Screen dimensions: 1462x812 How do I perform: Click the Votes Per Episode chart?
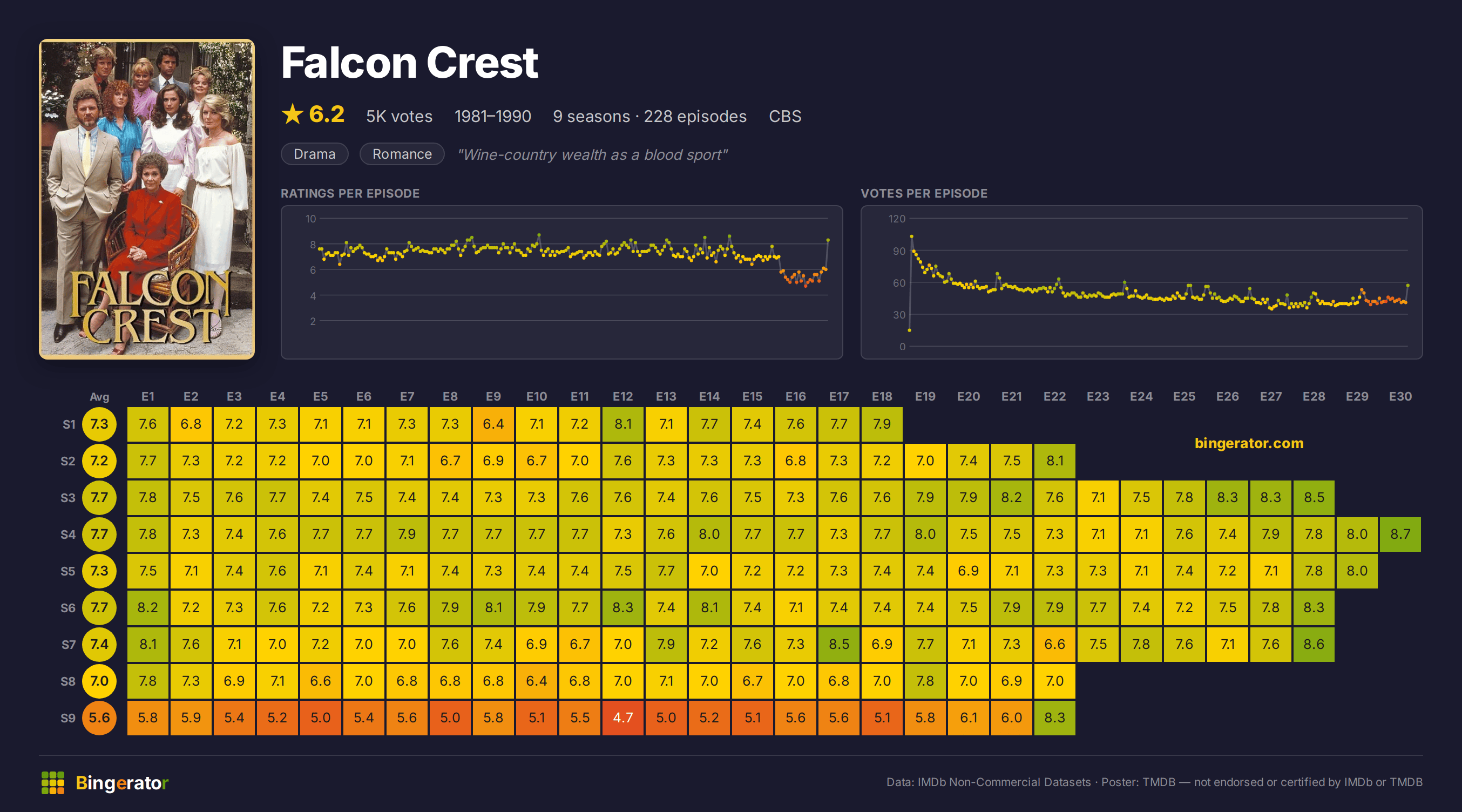tap(1141, 282)
